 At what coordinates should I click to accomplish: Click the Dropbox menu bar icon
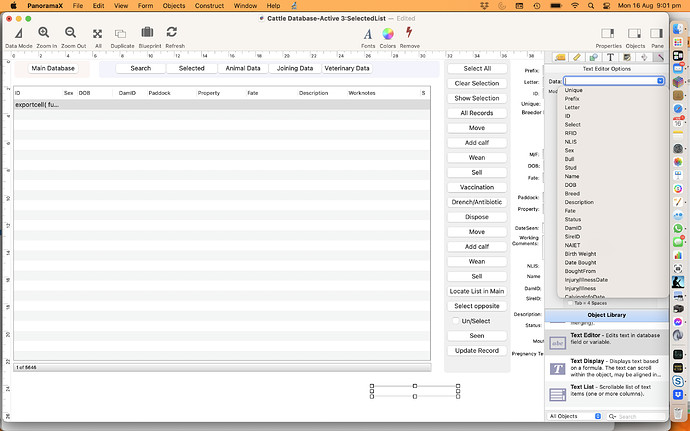pyautogui.click(x=485, y=6)
